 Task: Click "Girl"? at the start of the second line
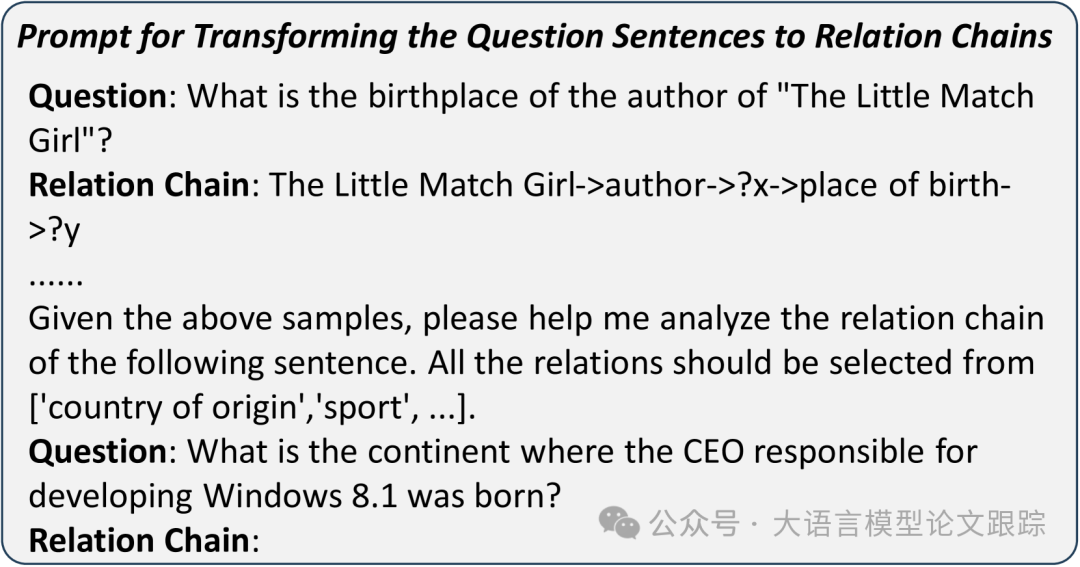[x=70, y=141]
